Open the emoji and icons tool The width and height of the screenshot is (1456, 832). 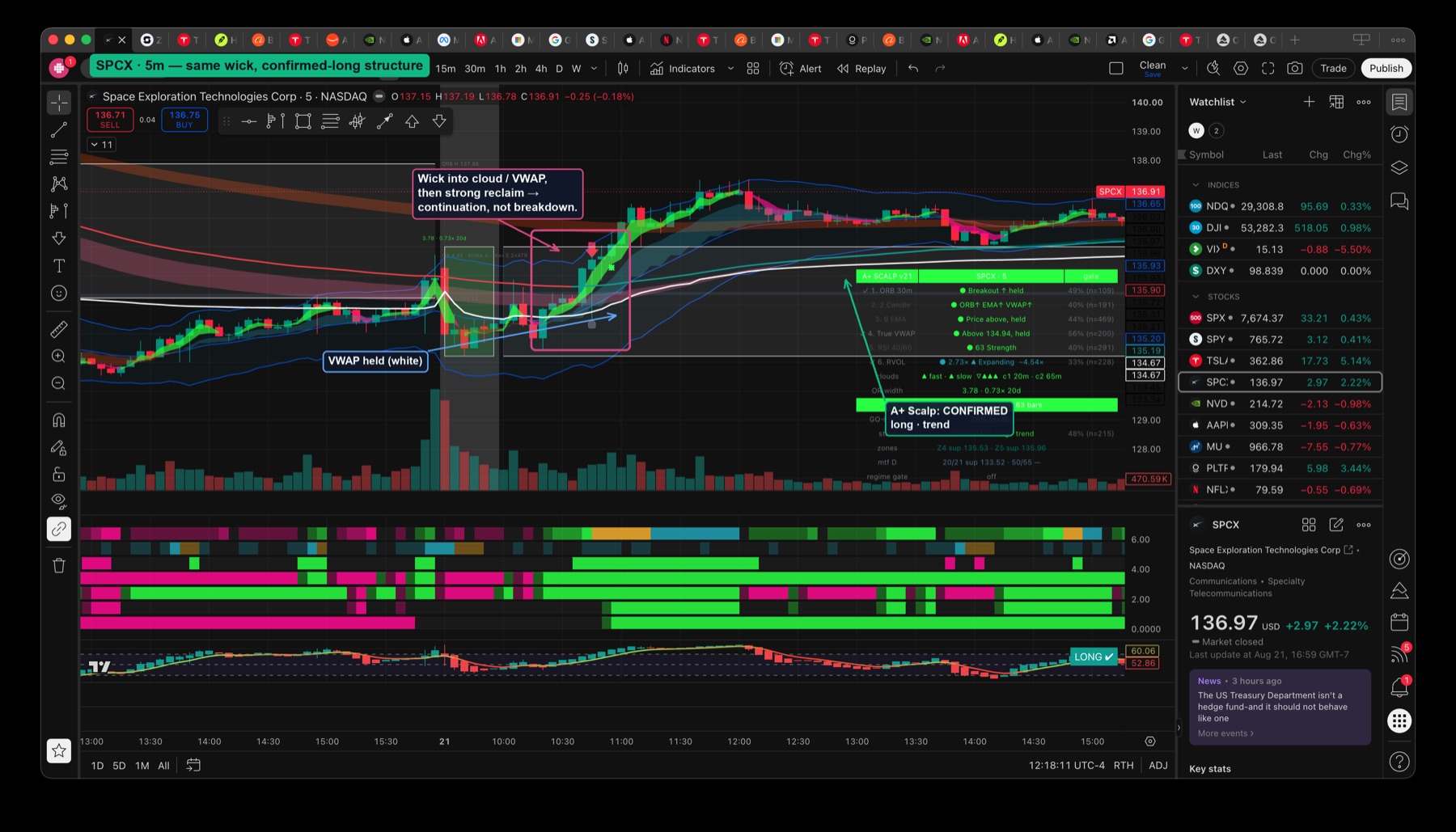point(59,294)
